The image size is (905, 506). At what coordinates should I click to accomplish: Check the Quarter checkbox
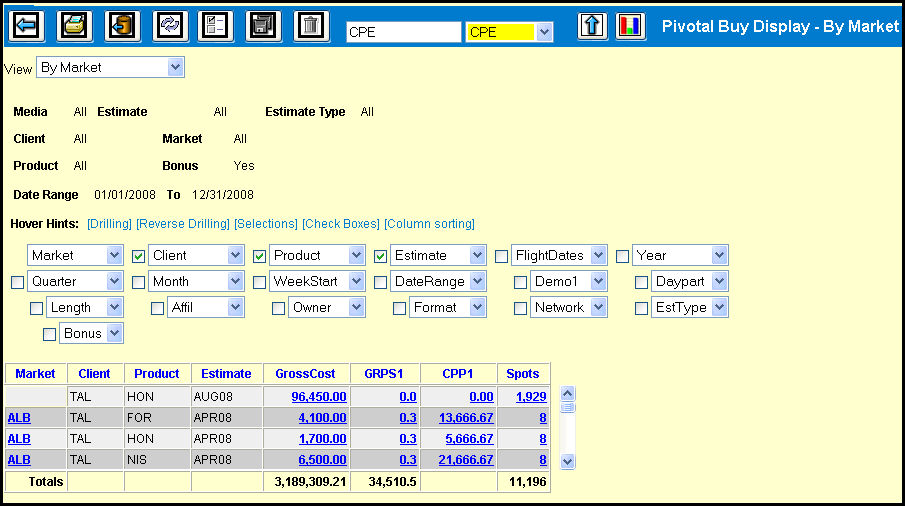pos(17,282)
